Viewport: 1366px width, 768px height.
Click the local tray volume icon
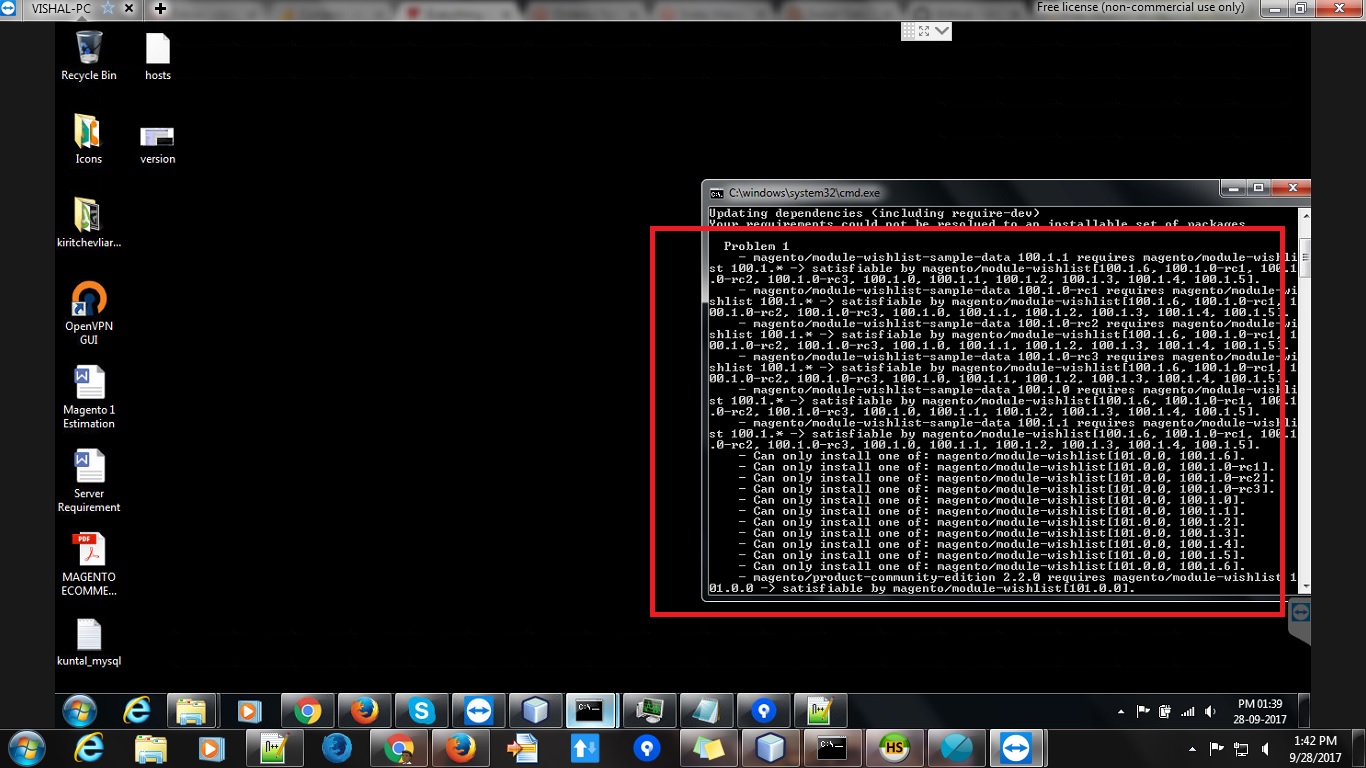1267,748
